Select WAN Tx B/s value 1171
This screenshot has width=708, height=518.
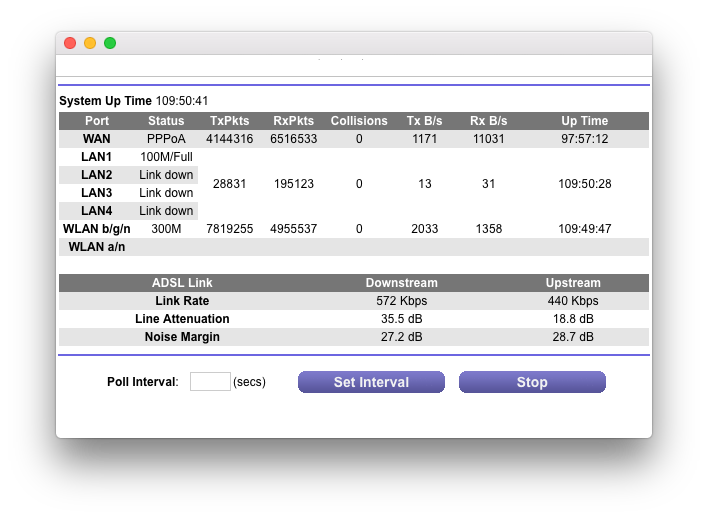tap(424, 139)
